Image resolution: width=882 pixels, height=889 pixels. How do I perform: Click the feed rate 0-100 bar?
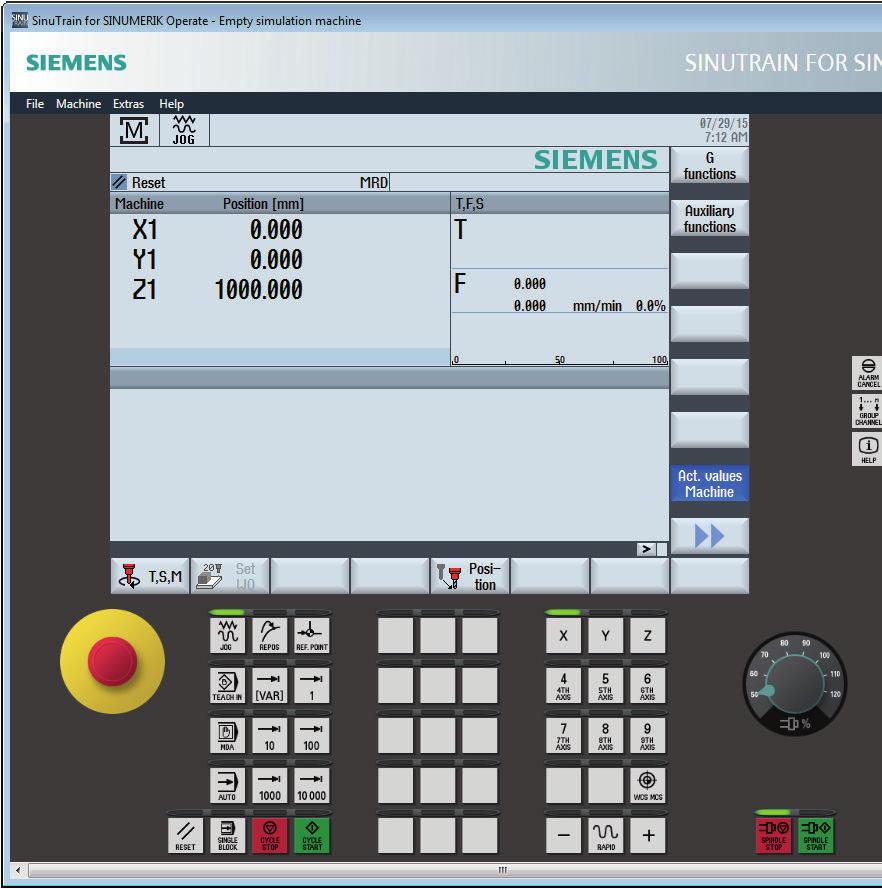pyautogui.click(x=560, y=359)
